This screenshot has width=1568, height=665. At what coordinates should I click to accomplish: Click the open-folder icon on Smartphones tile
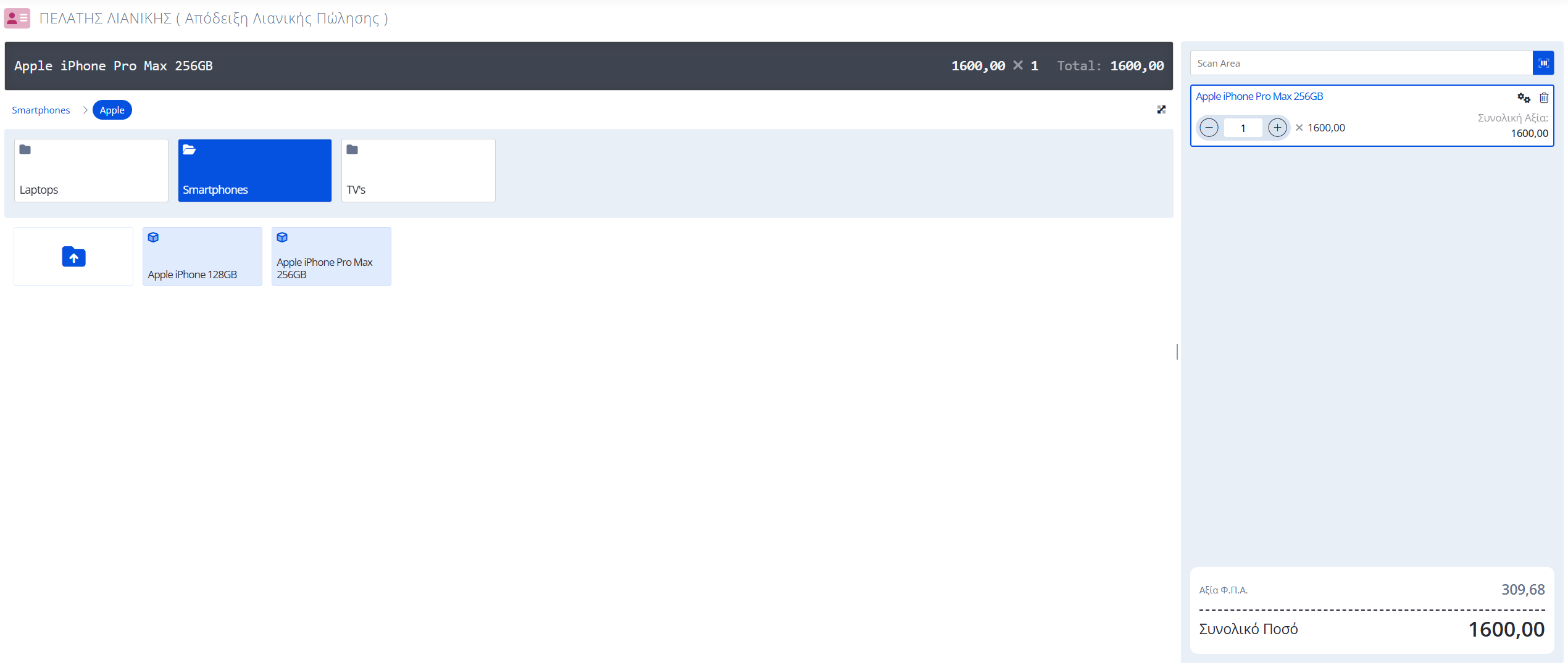[190, 149]
